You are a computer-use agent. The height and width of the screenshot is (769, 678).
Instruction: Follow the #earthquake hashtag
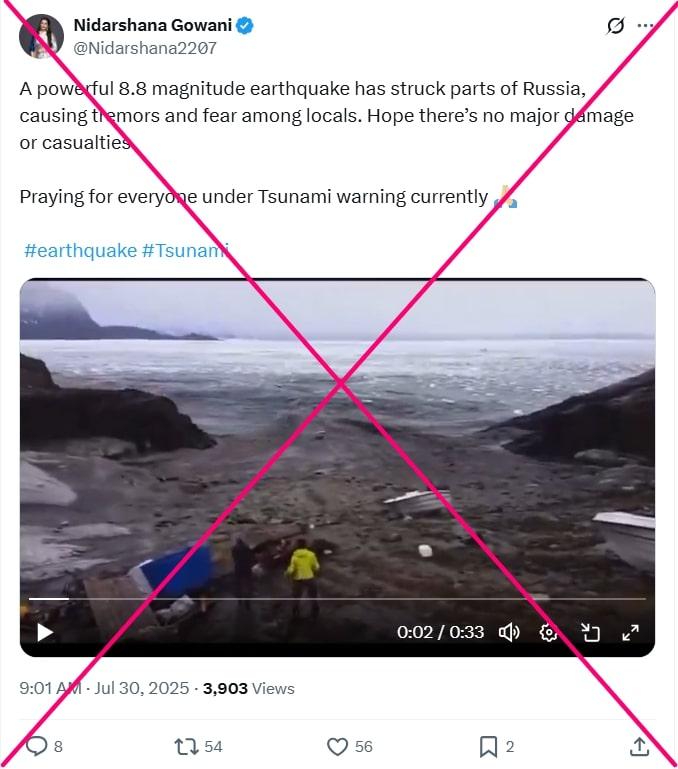pos(80,251)
